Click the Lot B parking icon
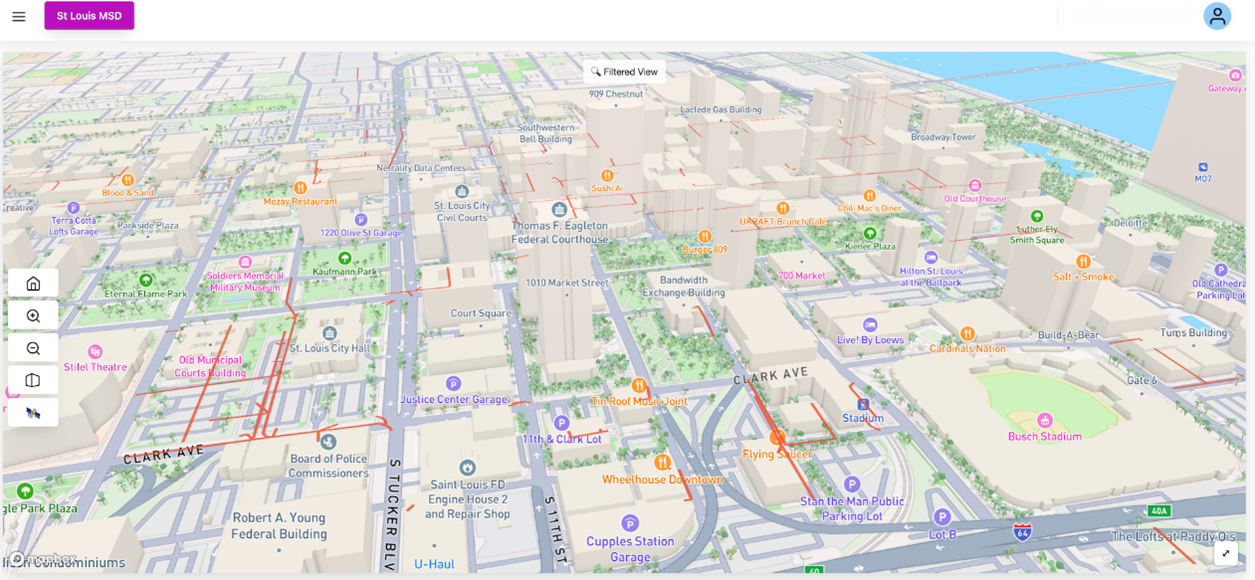Viewport: 1255px width, 580px height. click(942, 517)
